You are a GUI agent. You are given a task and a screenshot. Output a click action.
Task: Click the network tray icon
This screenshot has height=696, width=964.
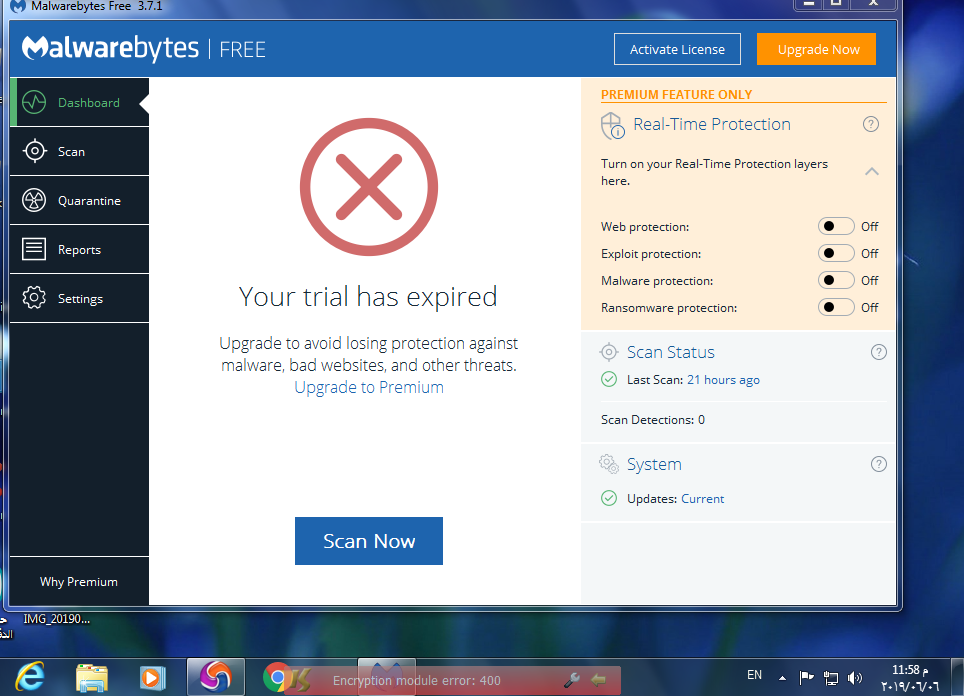tap(831, 678)
